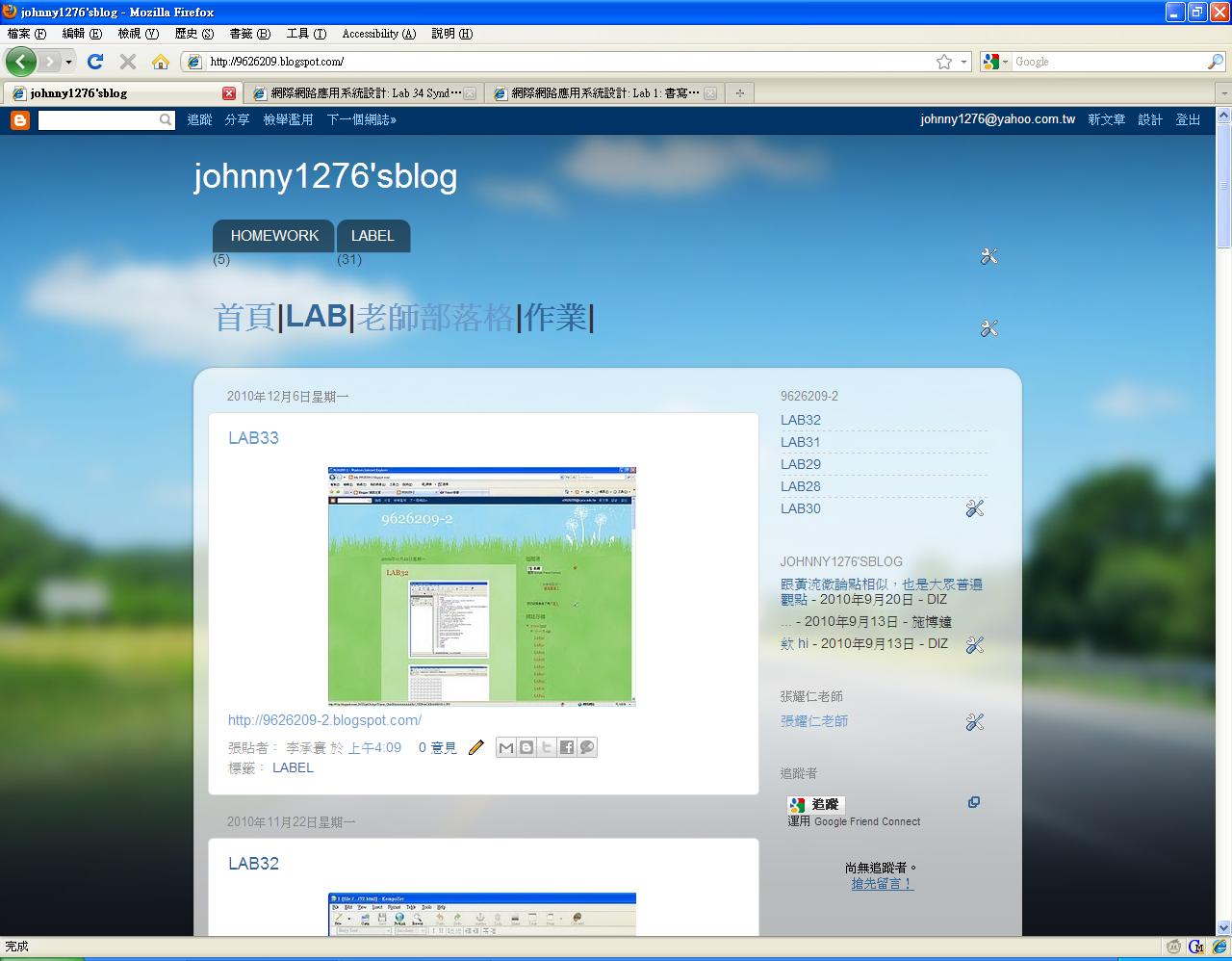Open the 書籤 (B) menu
The image size is (1232, 961).
tap(250, 34)
